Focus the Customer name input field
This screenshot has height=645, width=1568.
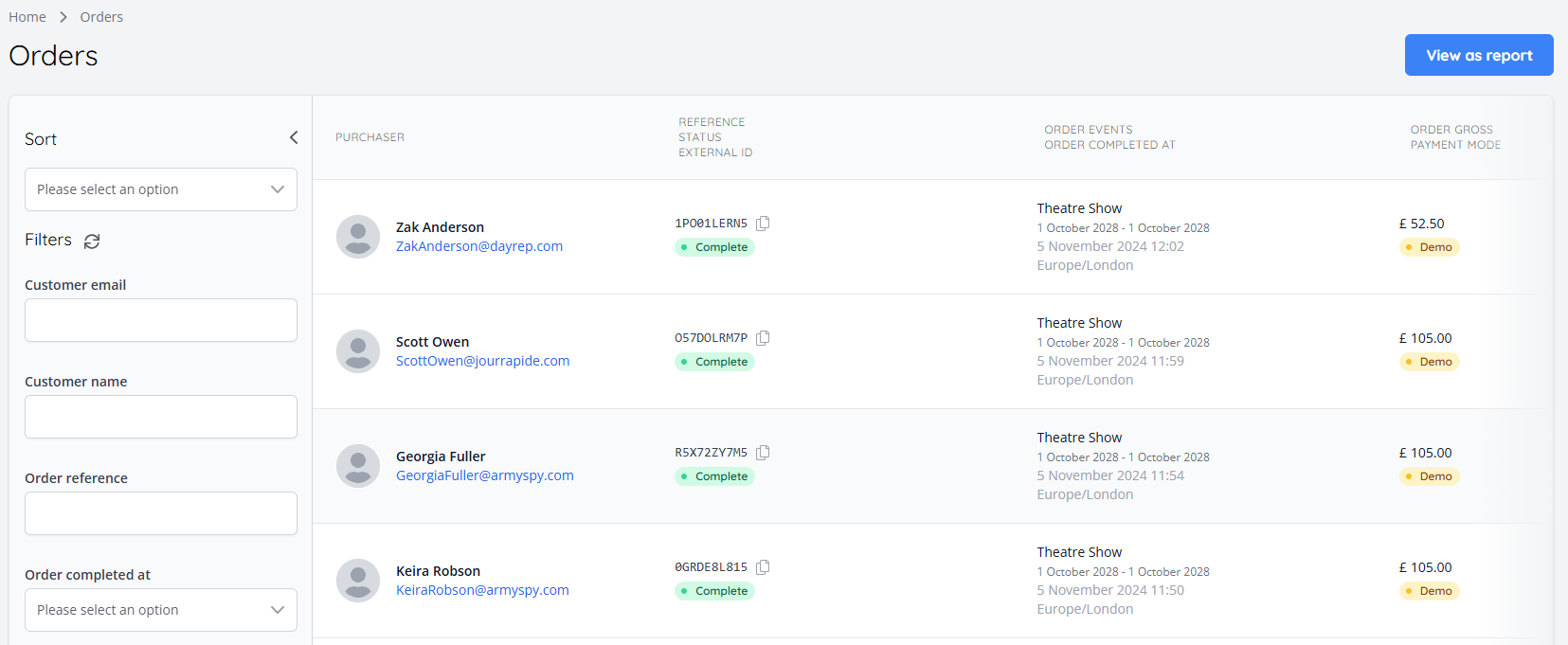(161, 417)
